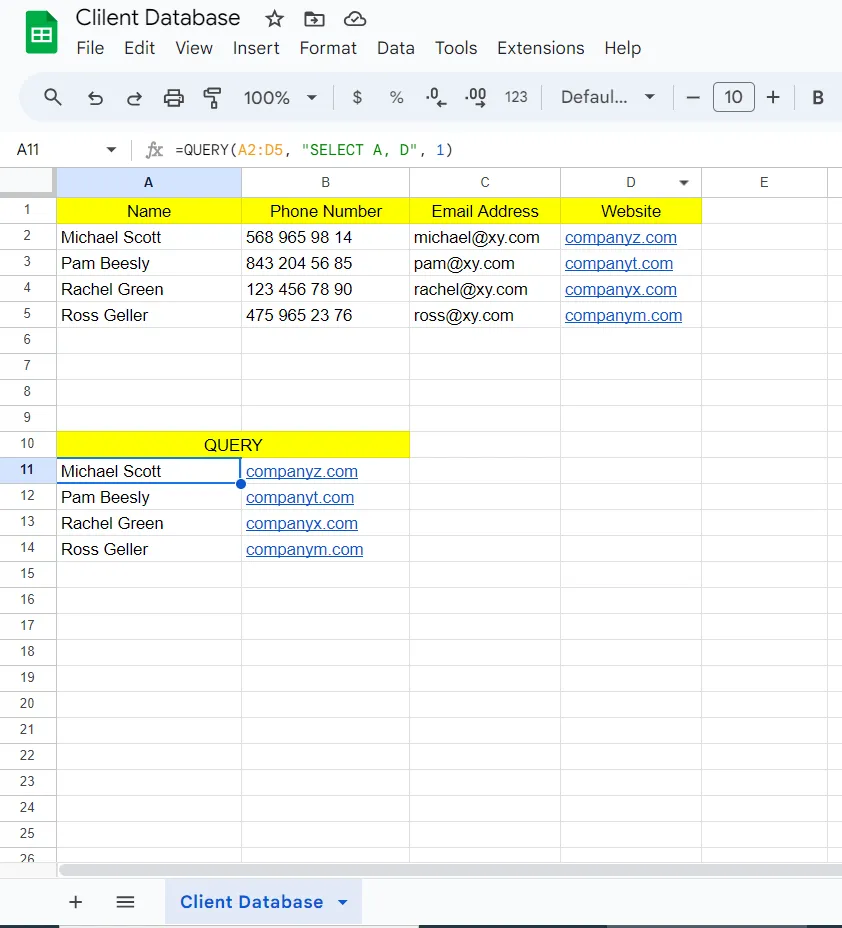Open the File menu
The width and height of the screenshot is (842, 928).
(90, 48)
